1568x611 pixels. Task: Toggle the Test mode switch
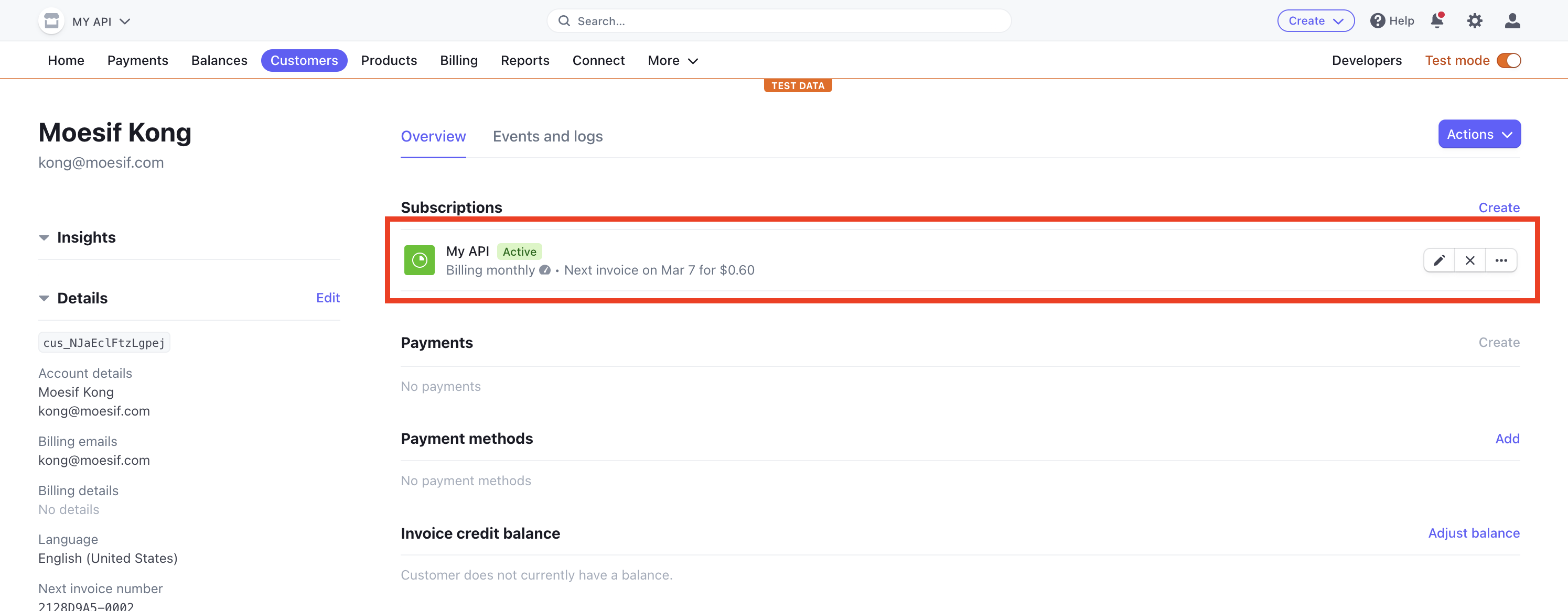coord(1508,60)
